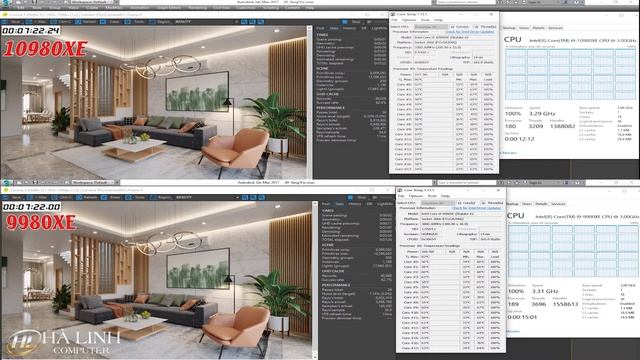
Task: Switch to Stats tab in 10980XE frame buffer
Action: [334, 28]
